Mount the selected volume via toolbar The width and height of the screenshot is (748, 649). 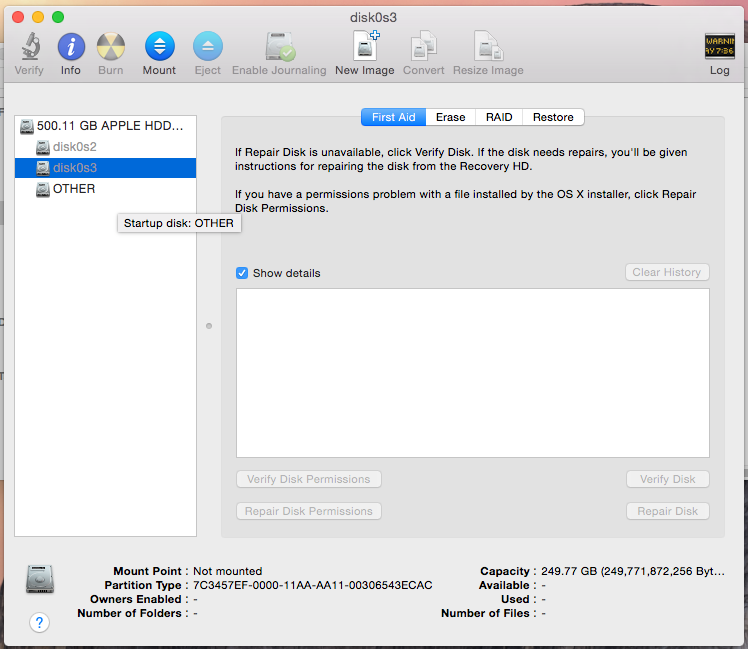[159, 46]
